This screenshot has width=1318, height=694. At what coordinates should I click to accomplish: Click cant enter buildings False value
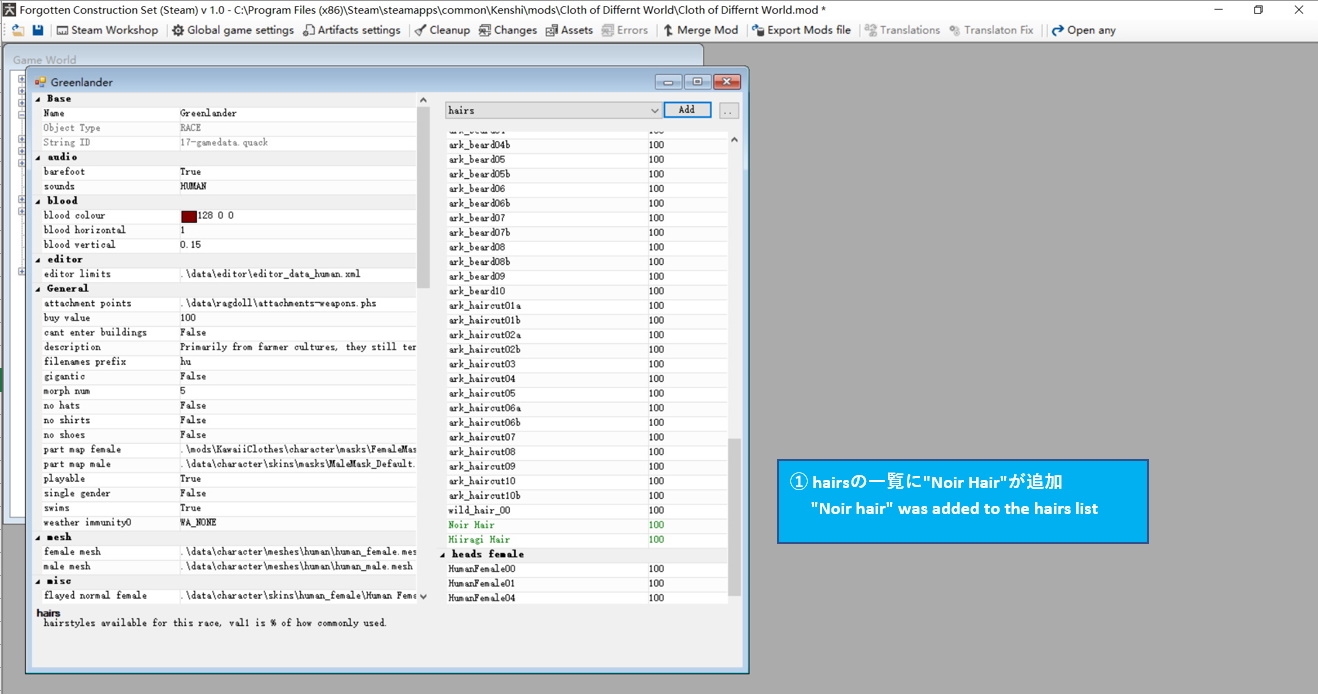[x=193, y=332]
